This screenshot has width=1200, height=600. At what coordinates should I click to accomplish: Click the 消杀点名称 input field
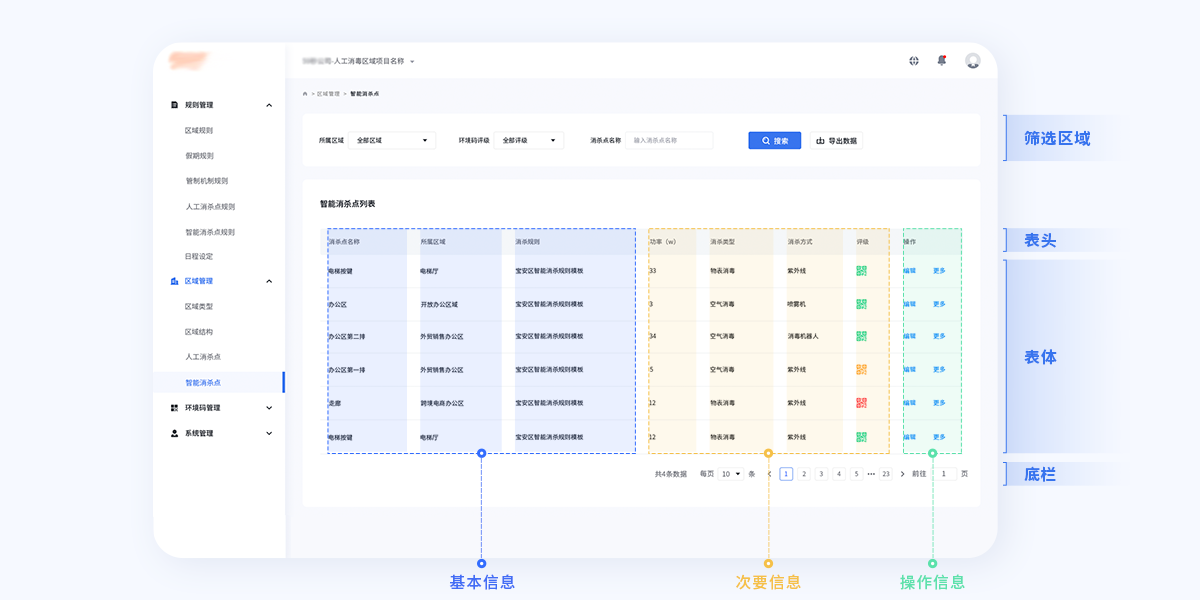pos(671,141)
